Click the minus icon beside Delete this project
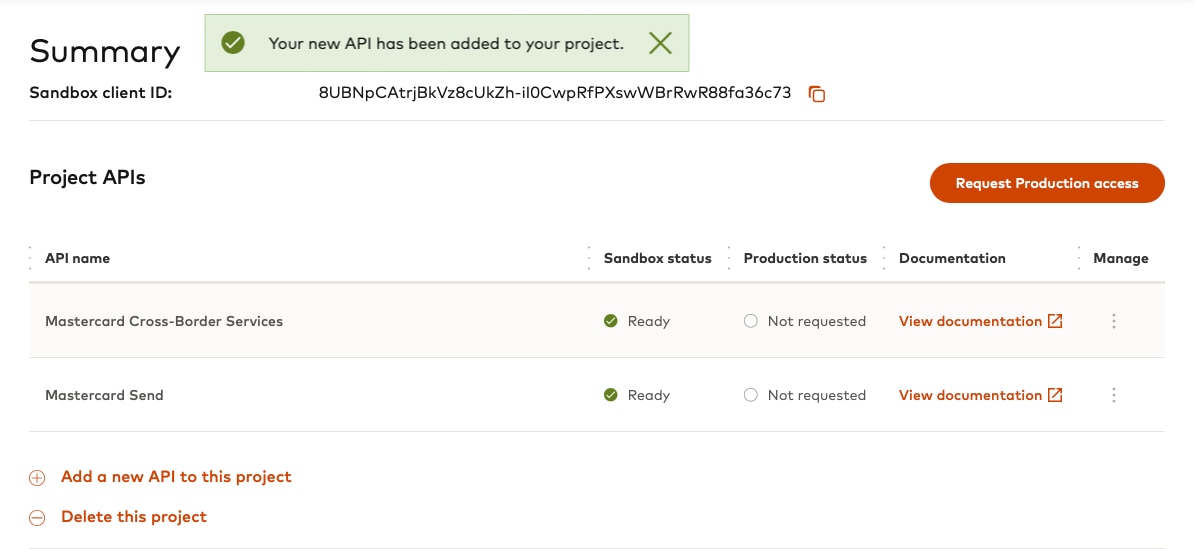1195x549 pixels. (37, 518)
